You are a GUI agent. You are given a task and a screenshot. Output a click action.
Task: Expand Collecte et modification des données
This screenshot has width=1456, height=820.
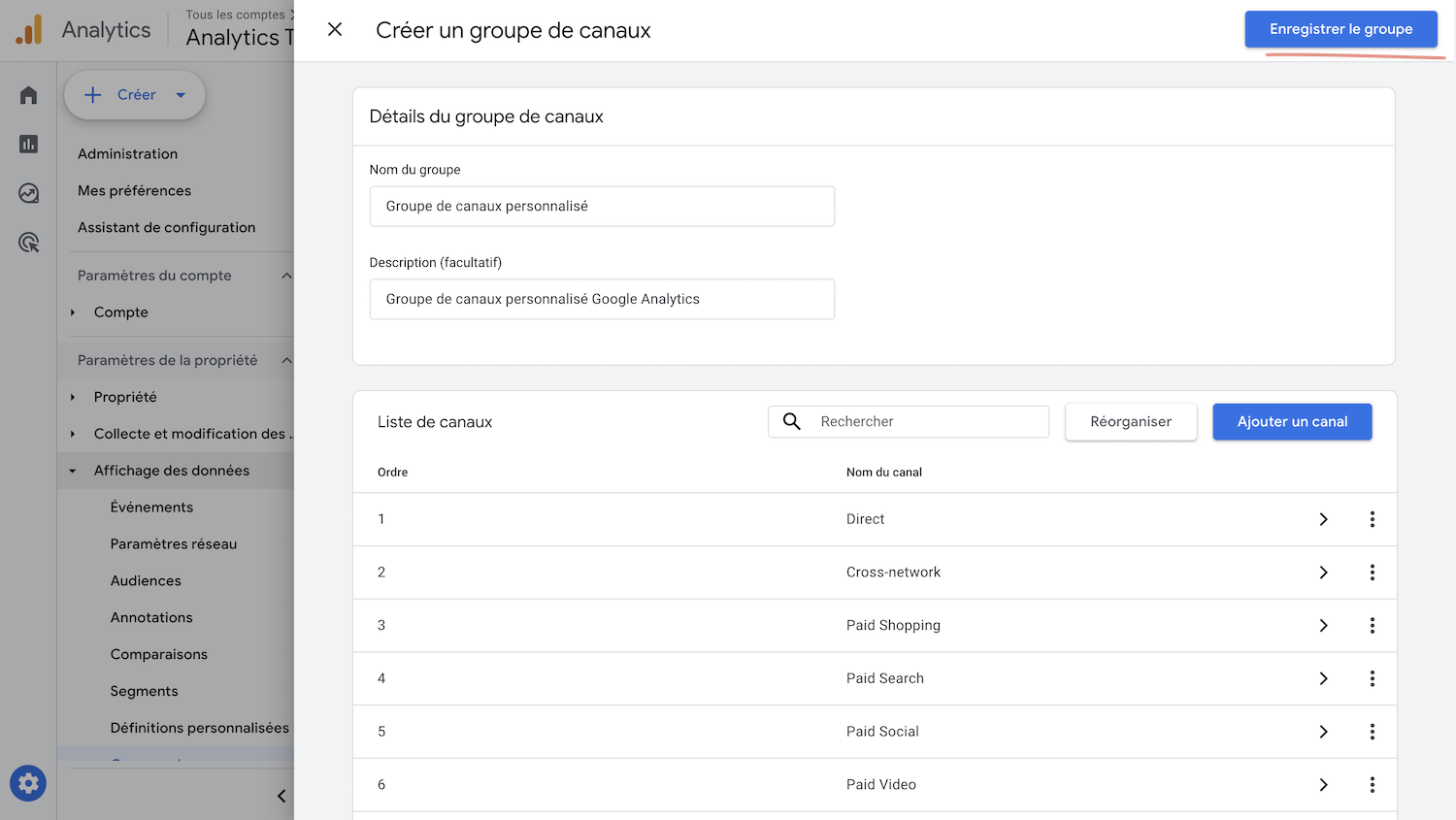(x=73, y=434)
